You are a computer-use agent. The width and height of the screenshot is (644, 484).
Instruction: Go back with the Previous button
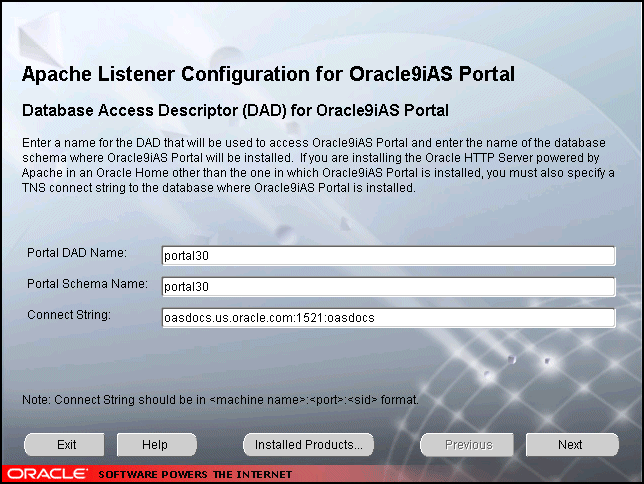click(467, 445)
